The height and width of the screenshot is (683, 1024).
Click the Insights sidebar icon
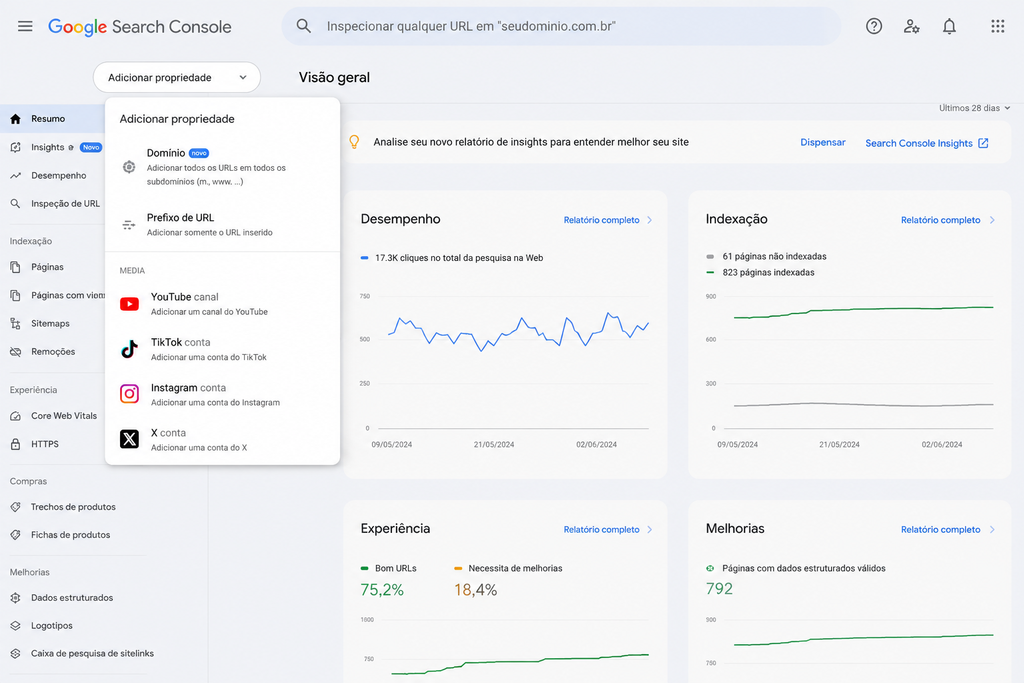[x=16, y=148]
